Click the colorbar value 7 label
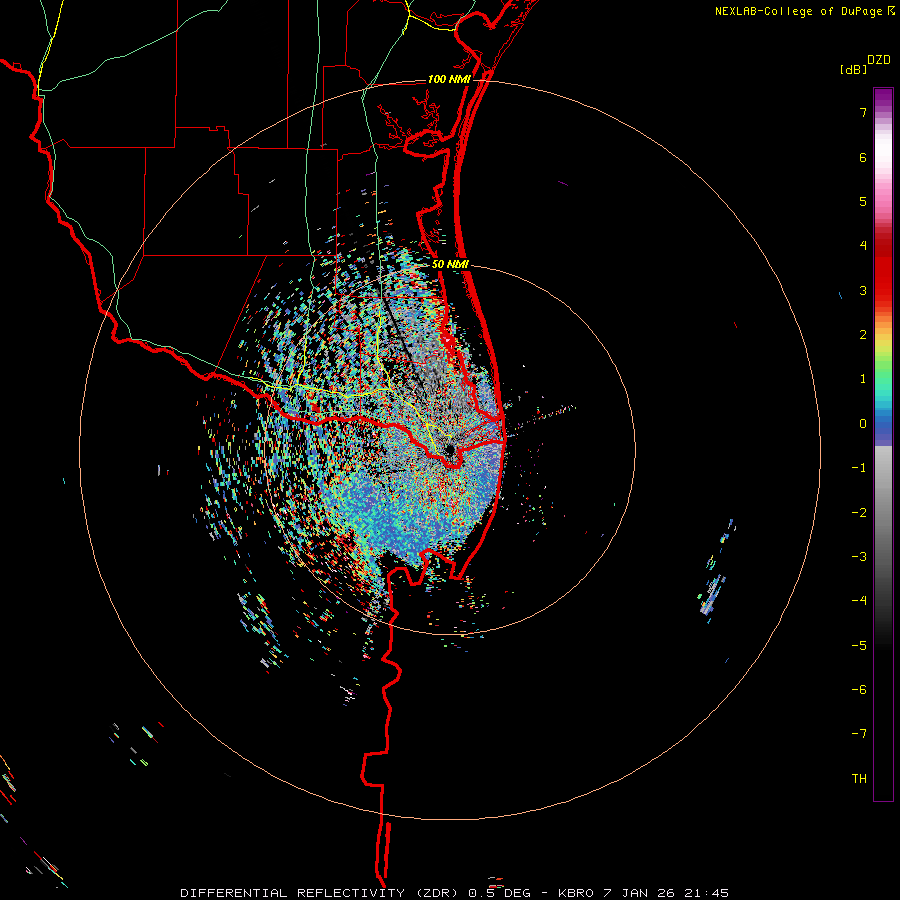Image resolution: width=900 pixels, height=900 pixels. (863, 112)
